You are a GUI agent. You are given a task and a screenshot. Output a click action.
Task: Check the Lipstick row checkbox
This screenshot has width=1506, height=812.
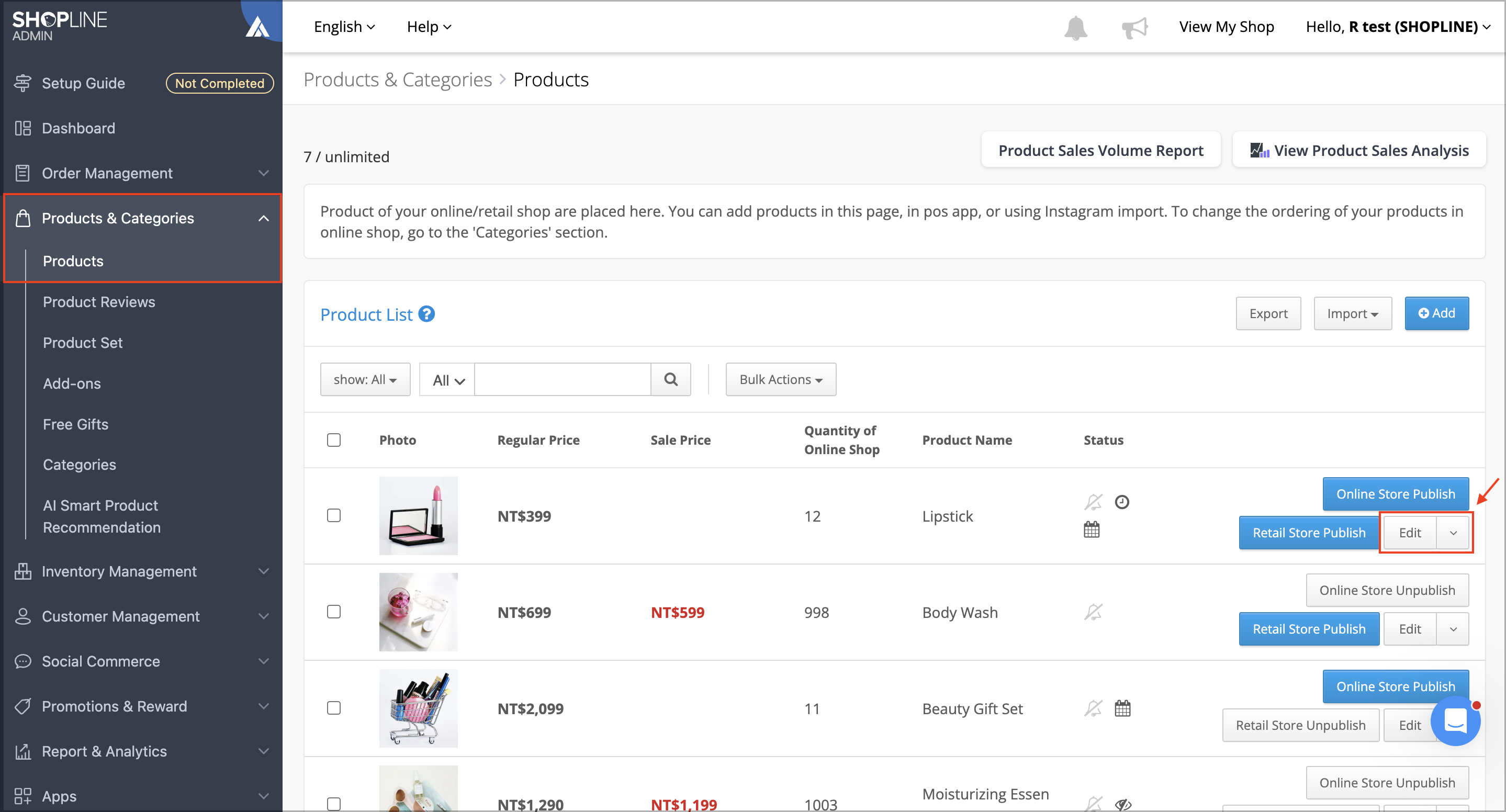(334, 515)
